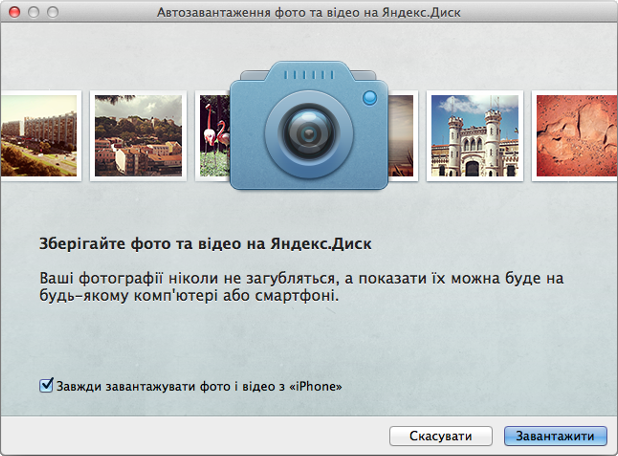The image size is (618, 456).
Task: Close the window with the red button
Action: click(x=15, y=12)
